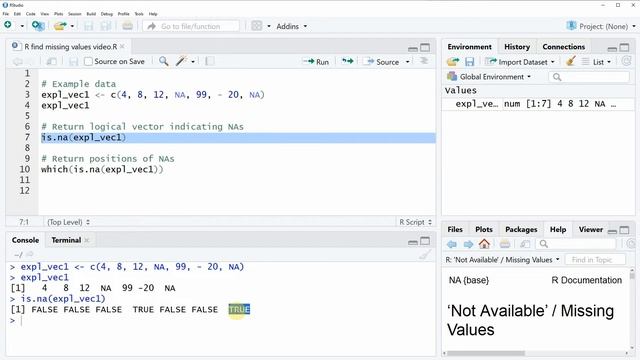Click the Refresh Environment icon
The height and width of the screenshot is (360, 640).
(626, 61)
